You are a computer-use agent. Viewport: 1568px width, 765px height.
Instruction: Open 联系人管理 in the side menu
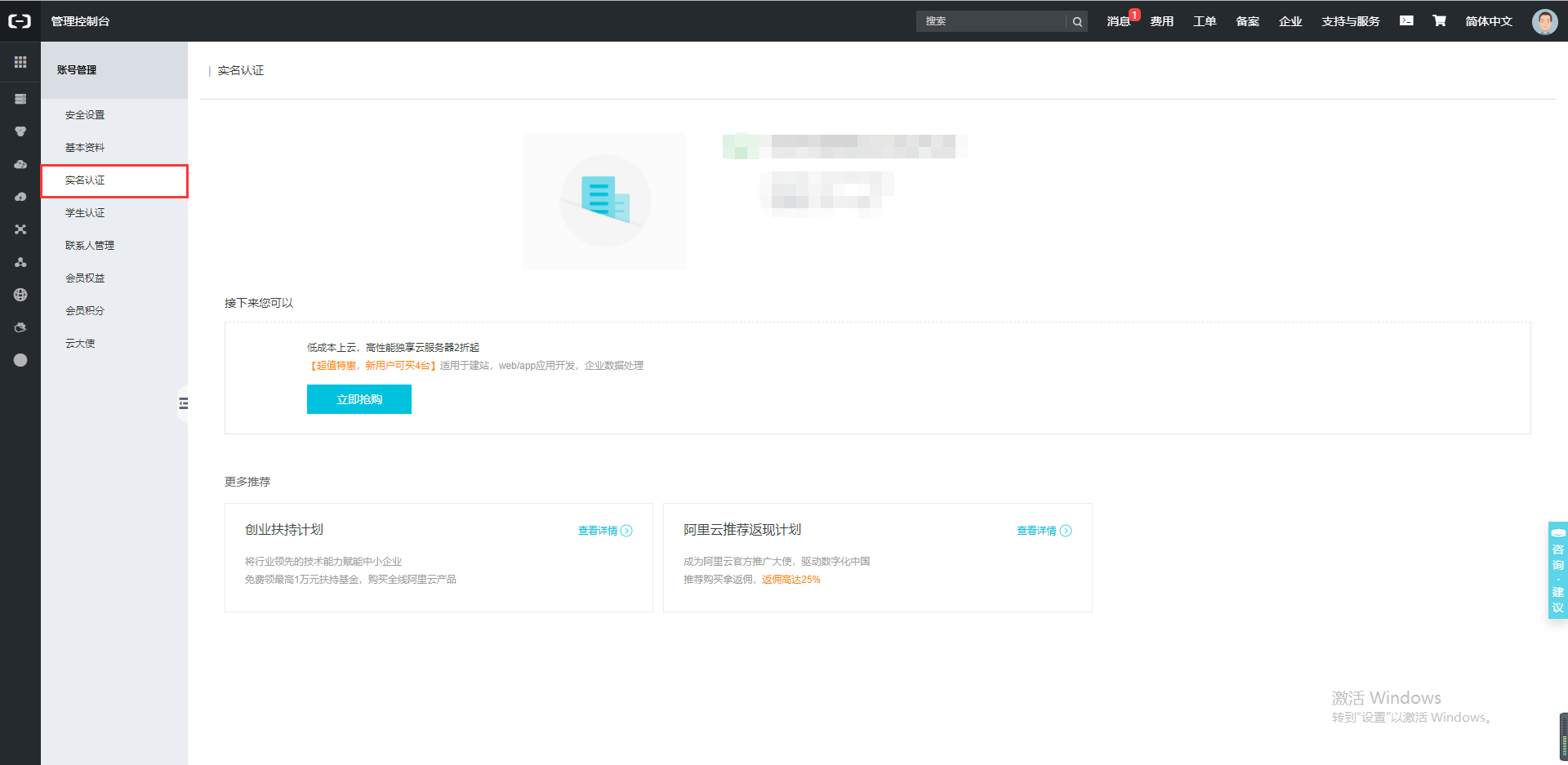(x=90, y=246)
